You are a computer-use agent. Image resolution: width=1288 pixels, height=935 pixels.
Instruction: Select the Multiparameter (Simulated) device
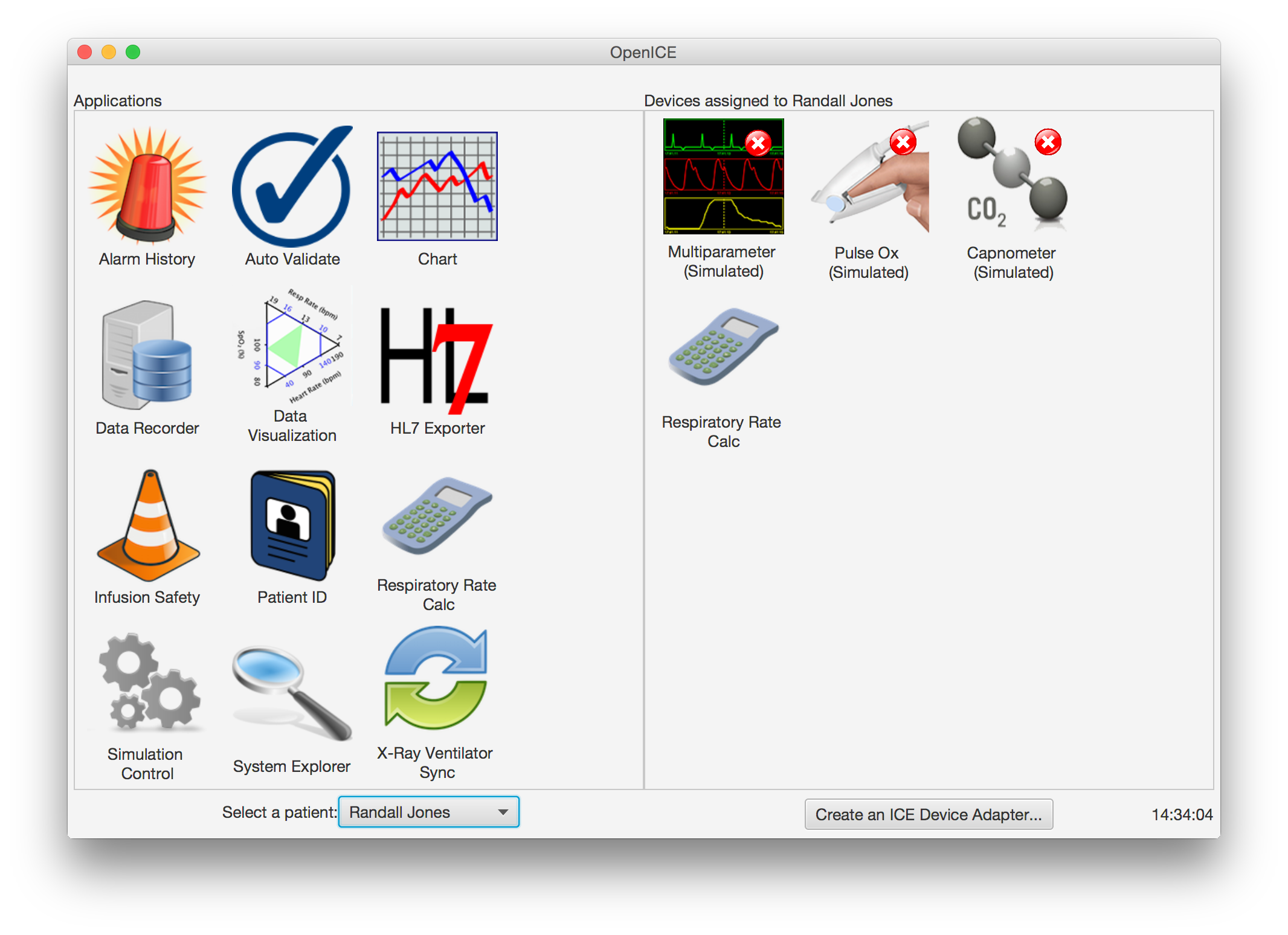click(x=723, y=199)
